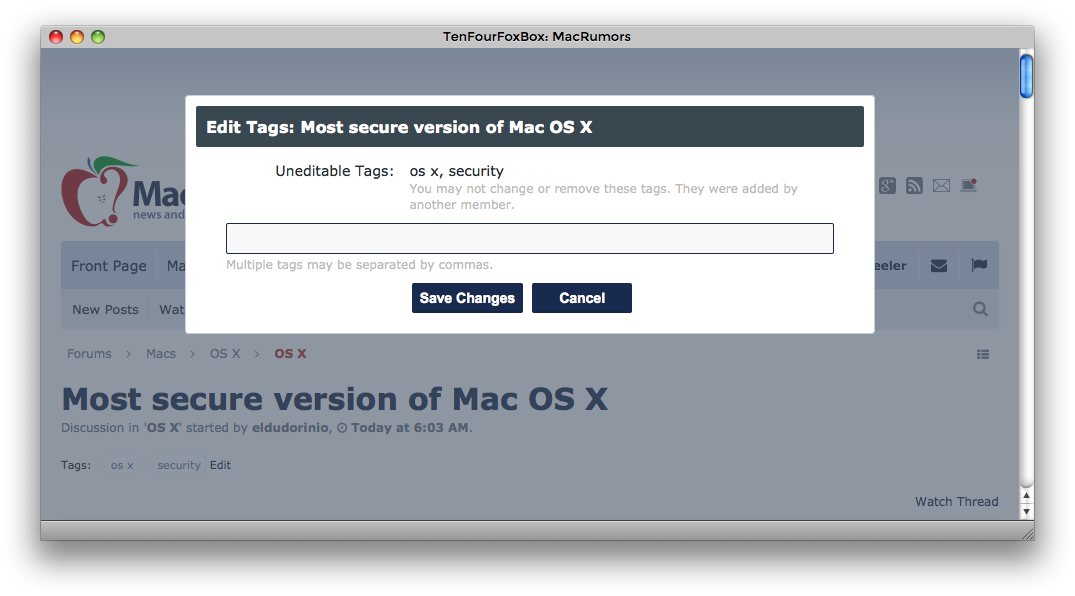
Task: Open the RSS feed icon
Action: click(914, 186)
